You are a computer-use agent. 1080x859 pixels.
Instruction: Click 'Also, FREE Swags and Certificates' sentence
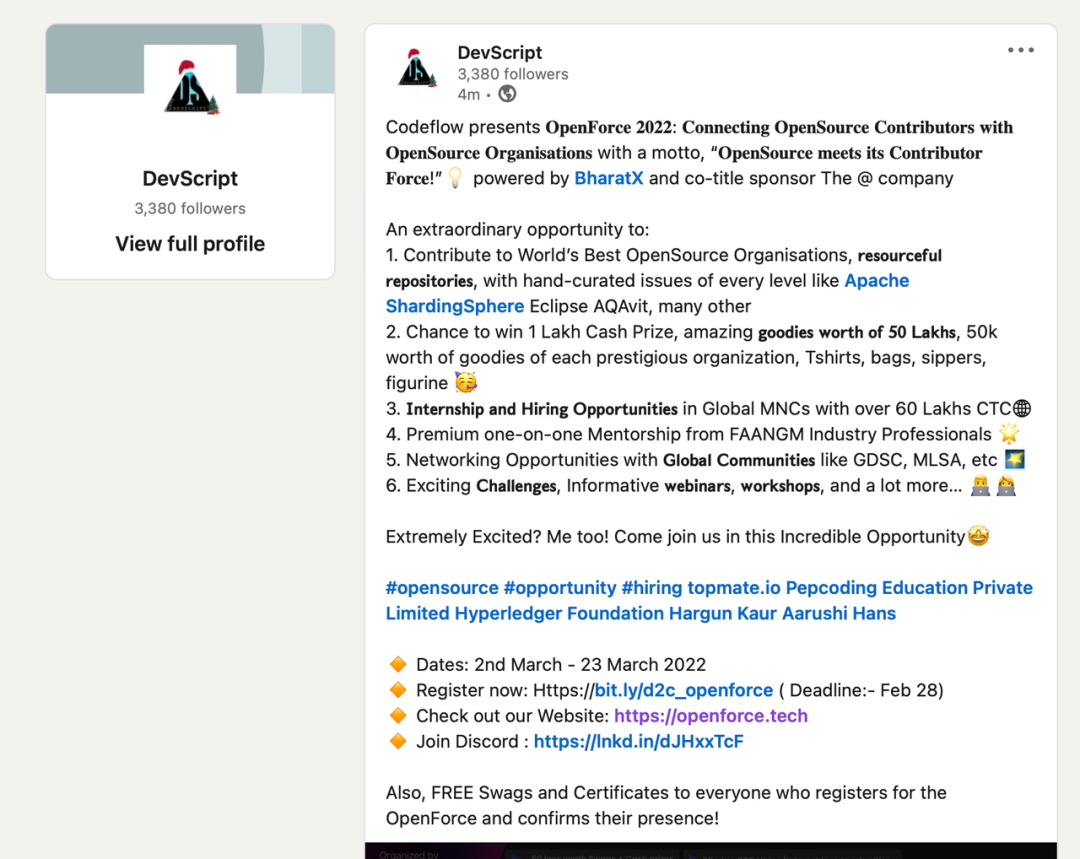[665, 805]
